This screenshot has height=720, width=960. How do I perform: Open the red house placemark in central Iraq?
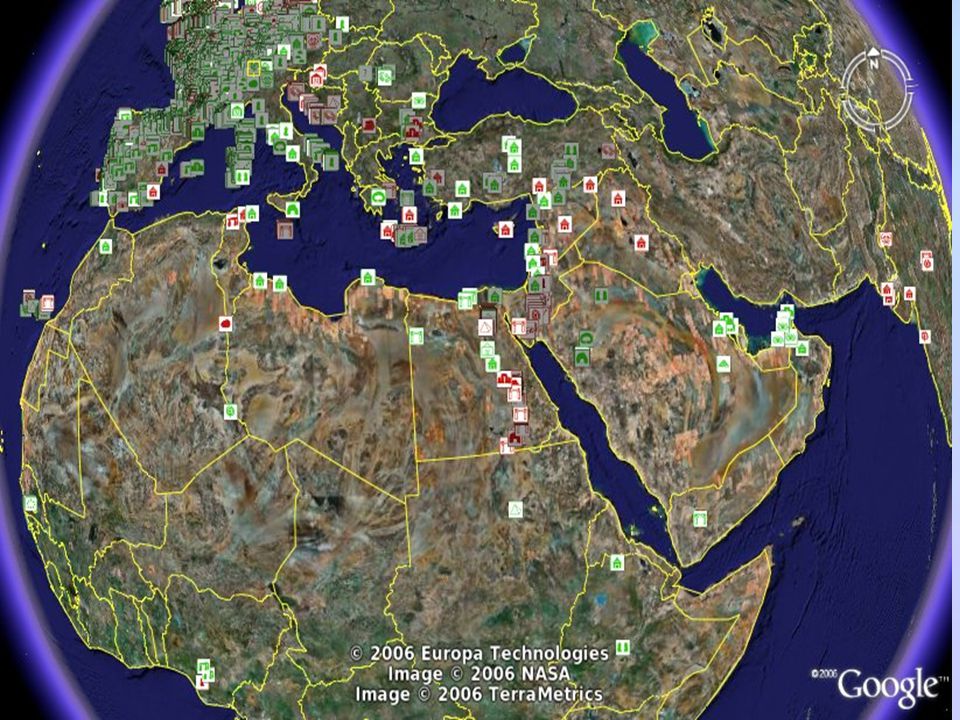pyautogui.click(x=641, y=242)
